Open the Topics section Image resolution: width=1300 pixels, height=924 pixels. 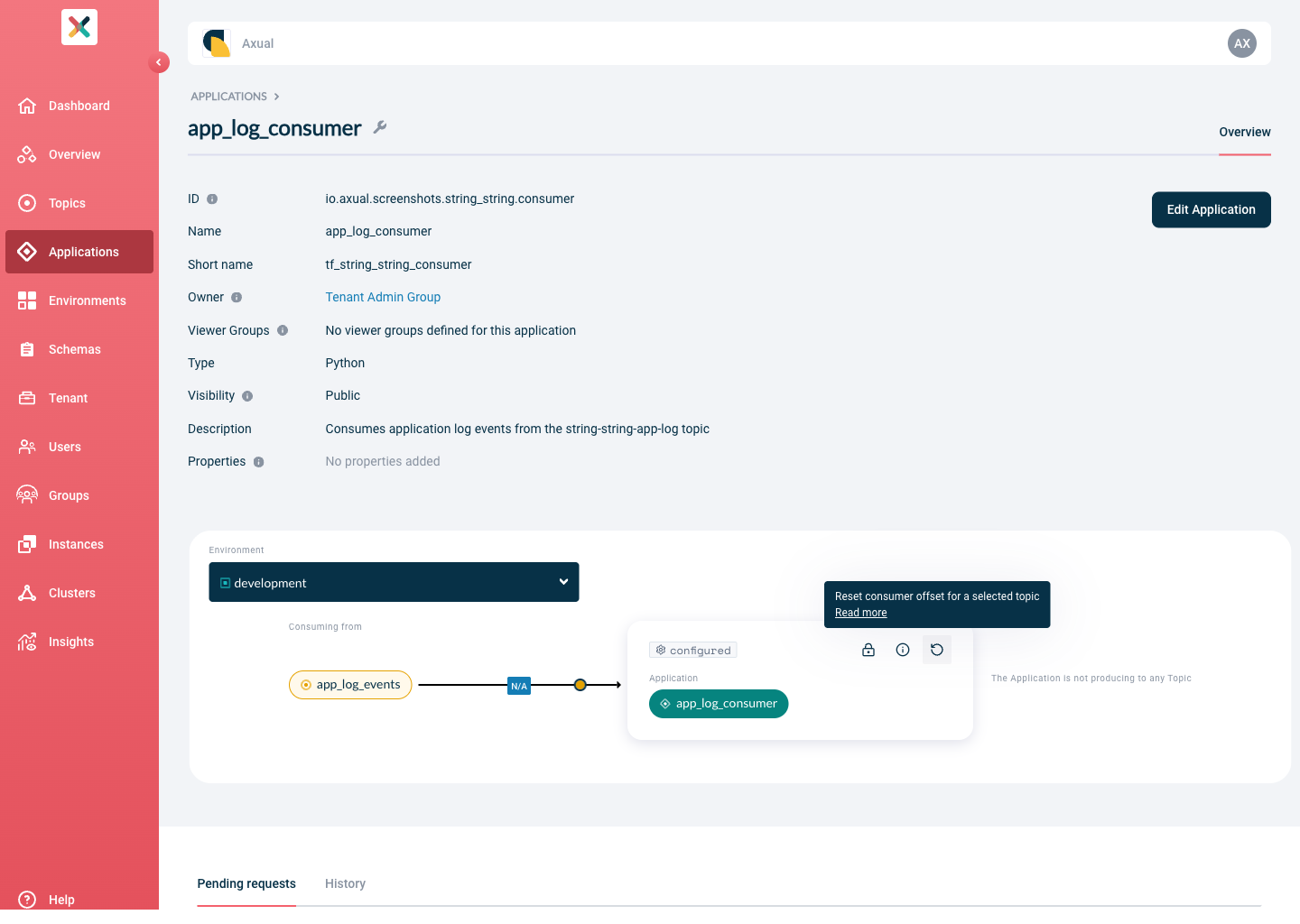(x=79, y=203)
